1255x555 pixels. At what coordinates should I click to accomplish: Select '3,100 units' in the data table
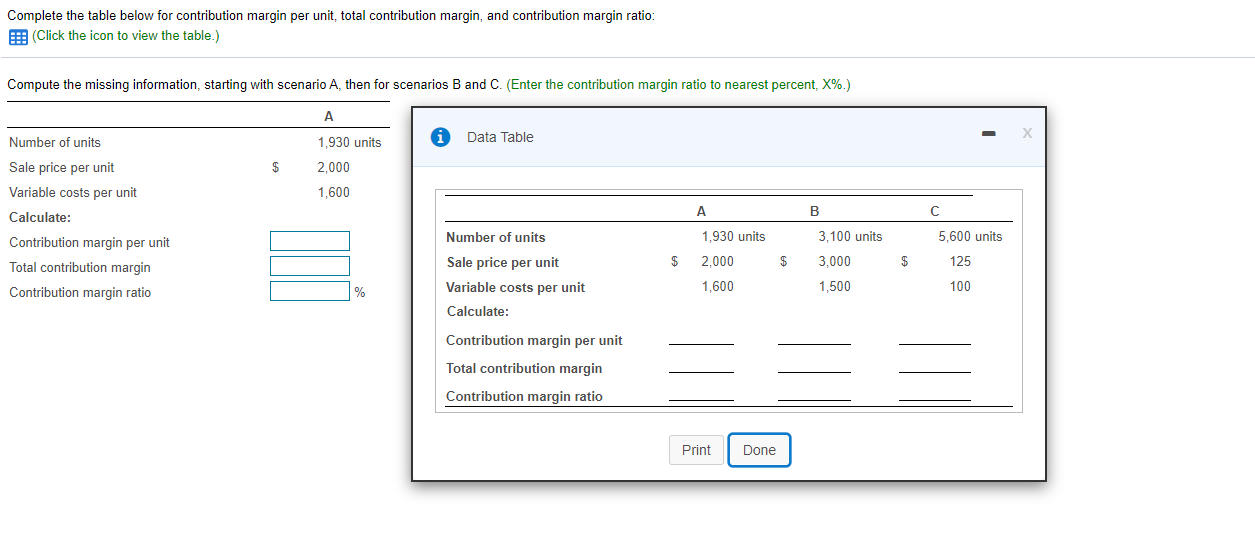pos(850,237)
